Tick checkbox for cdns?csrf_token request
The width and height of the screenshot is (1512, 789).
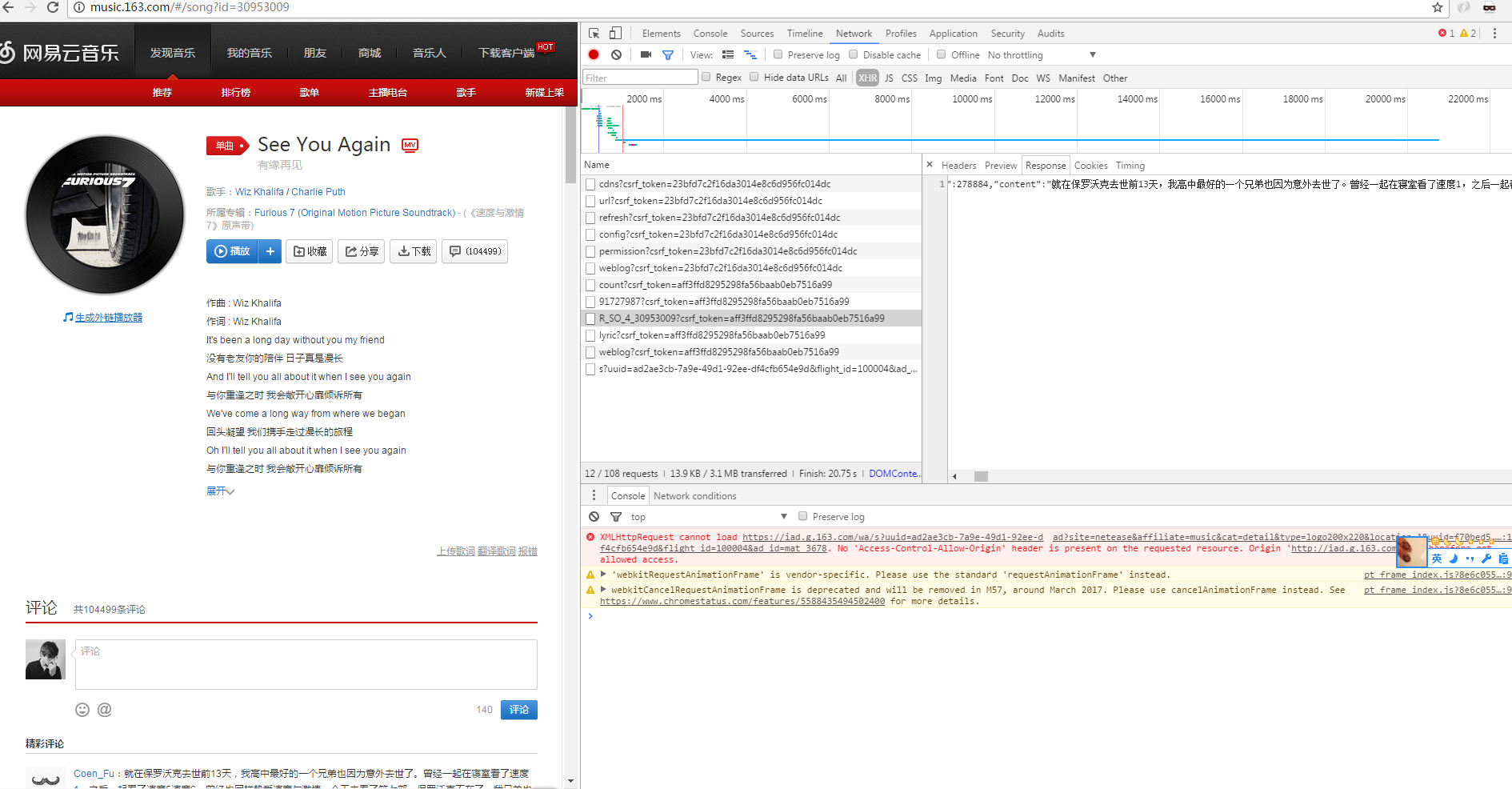(x=590, y=184)
